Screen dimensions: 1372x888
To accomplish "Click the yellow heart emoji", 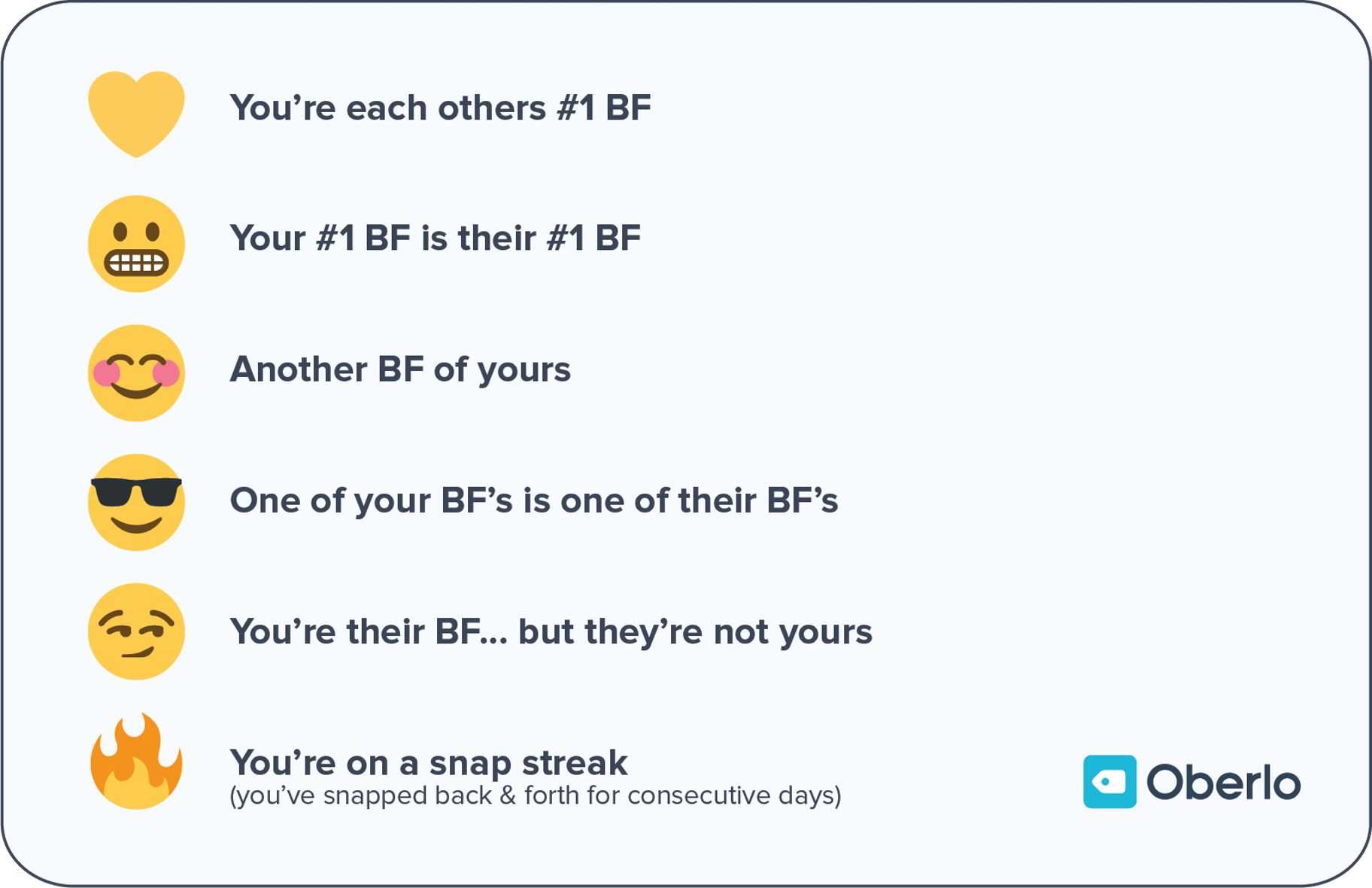I will coord(136,111).
